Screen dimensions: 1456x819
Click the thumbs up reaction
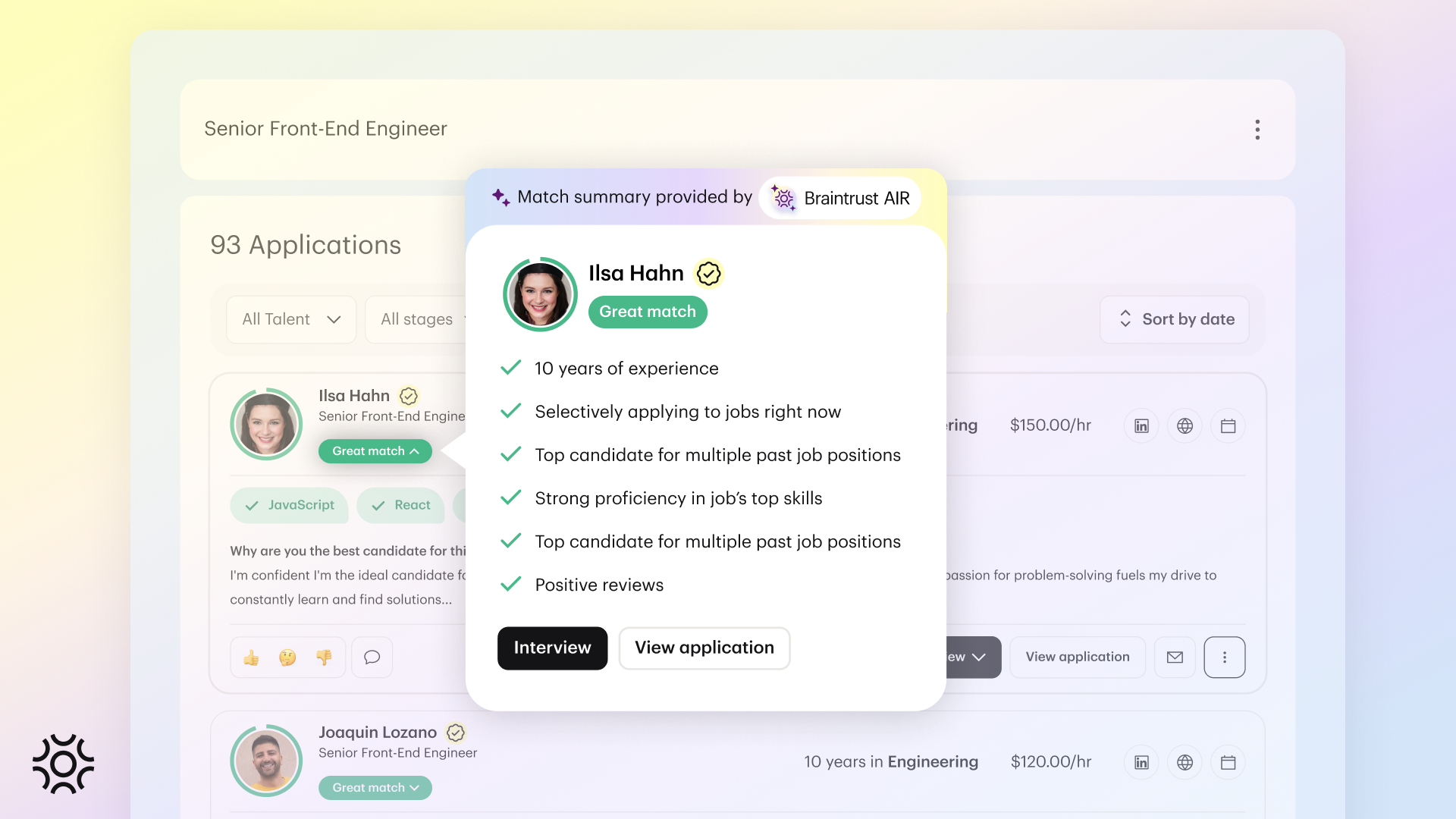click(x=251, y=657)
